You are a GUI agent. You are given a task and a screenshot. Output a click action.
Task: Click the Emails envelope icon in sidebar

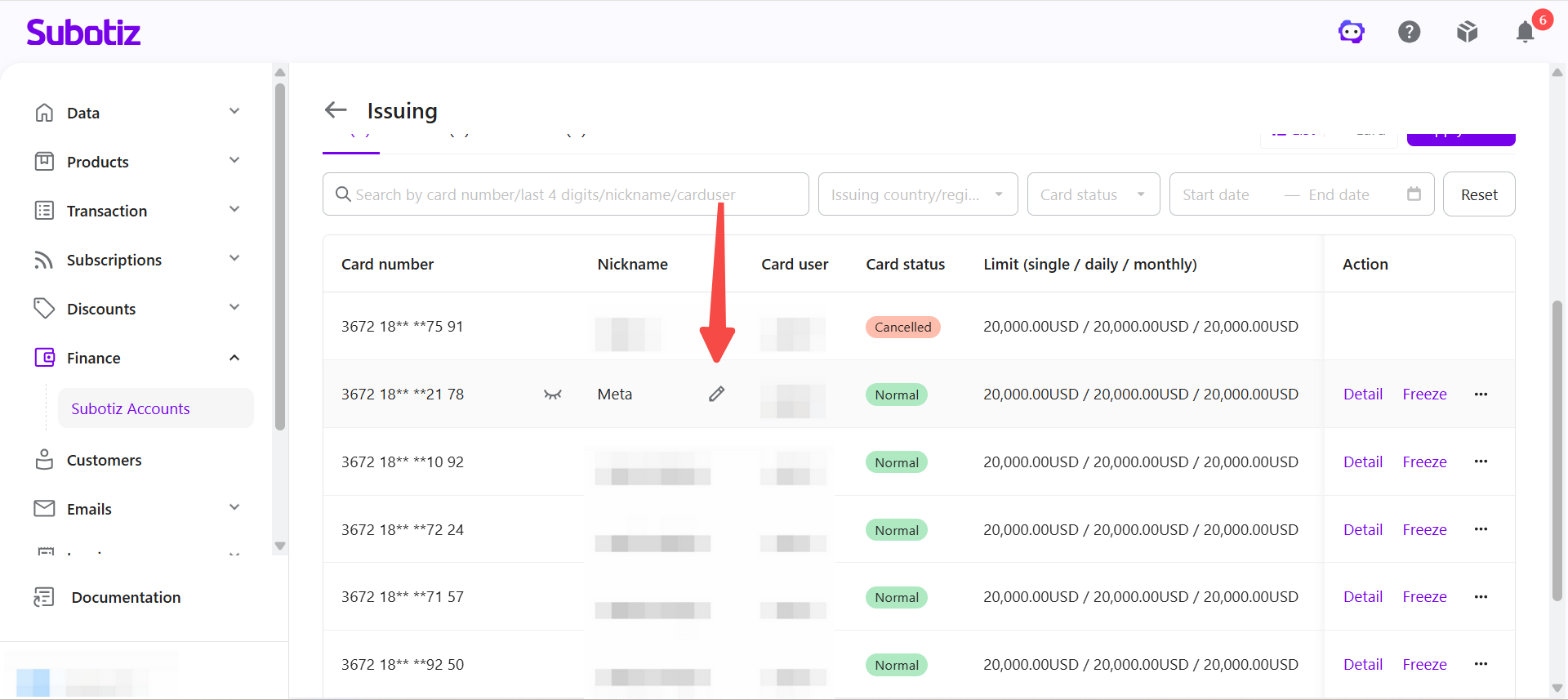pyautogui.click(x=44, y=509)
